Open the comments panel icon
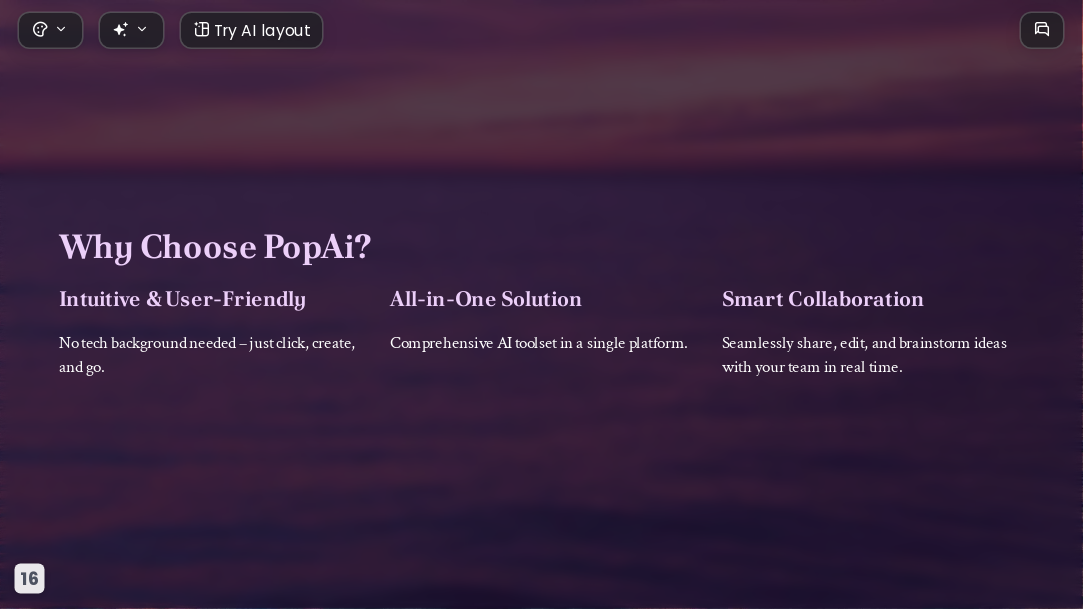This screenshot has width=1083, height=609. point(1042,30)
